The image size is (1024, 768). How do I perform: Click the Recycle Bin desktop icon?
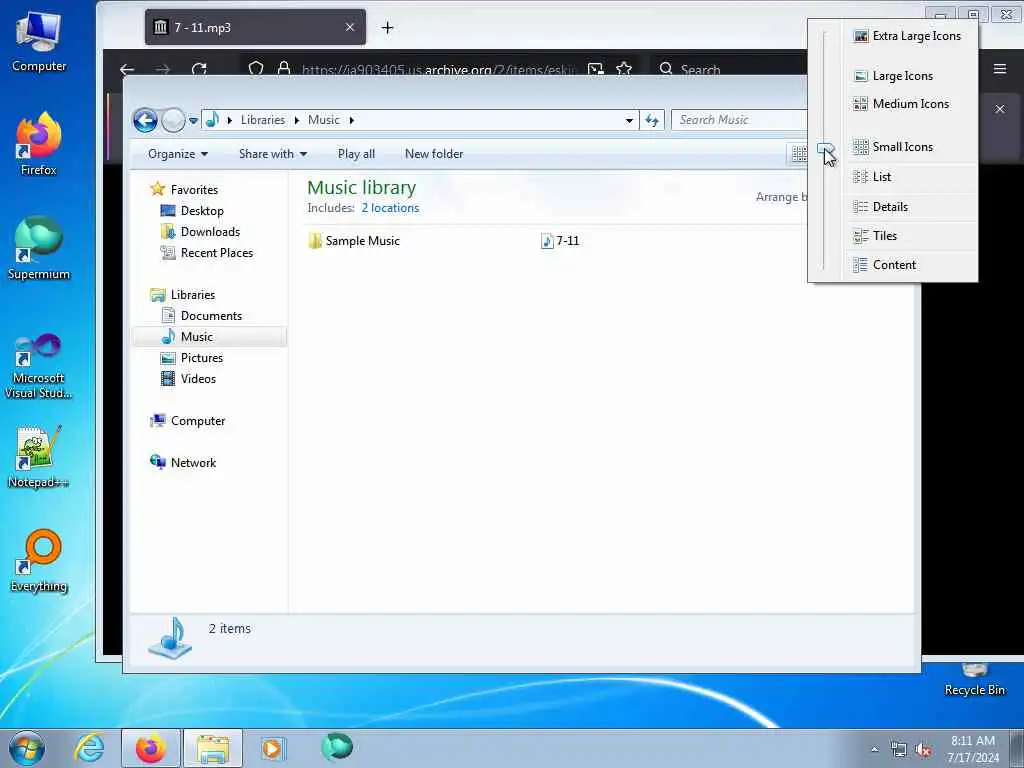(974, 679)
